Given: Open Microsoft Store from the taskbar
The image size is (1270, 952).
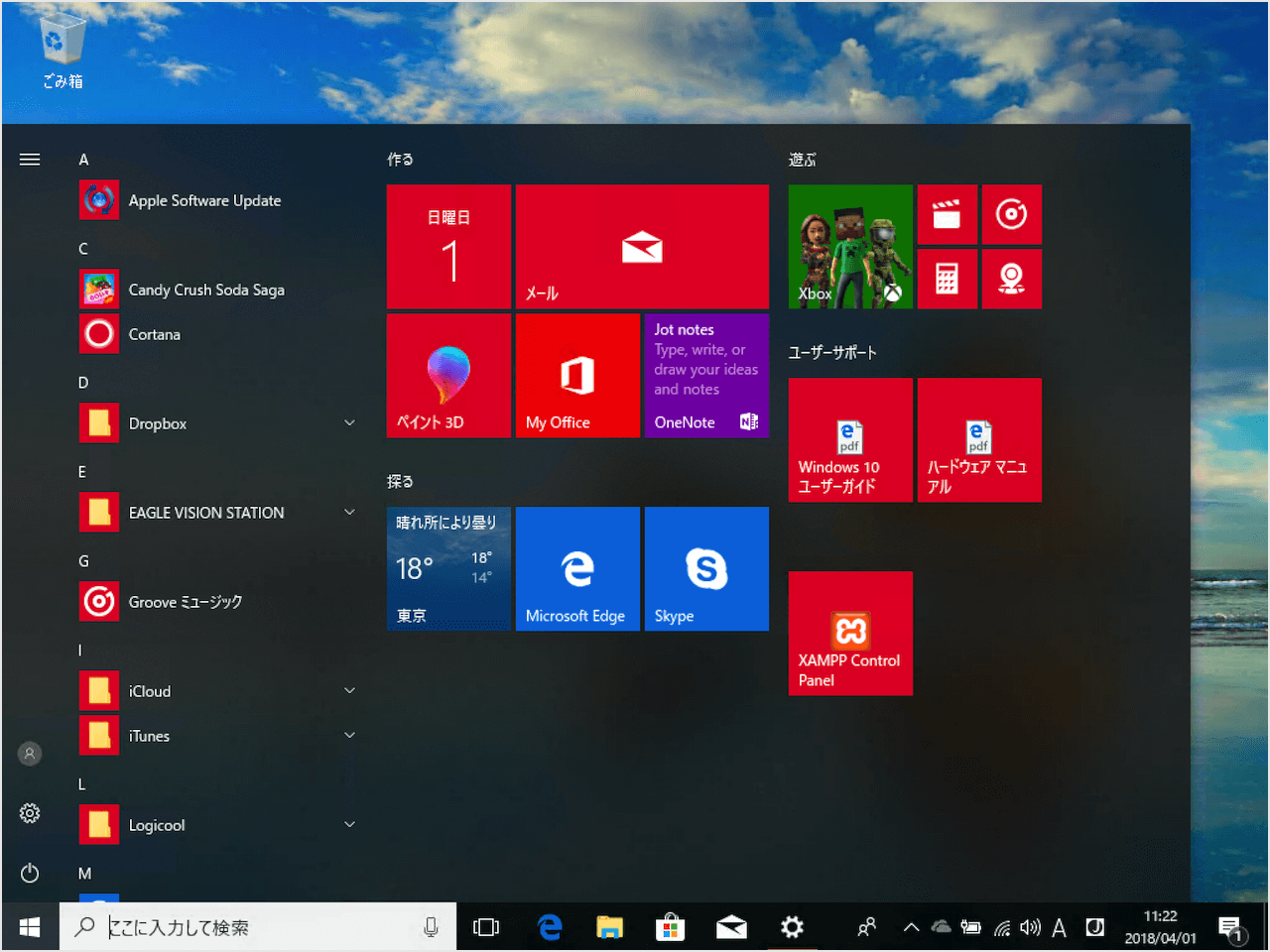Looking at the screenshot, I should click(x=671, y=927).
